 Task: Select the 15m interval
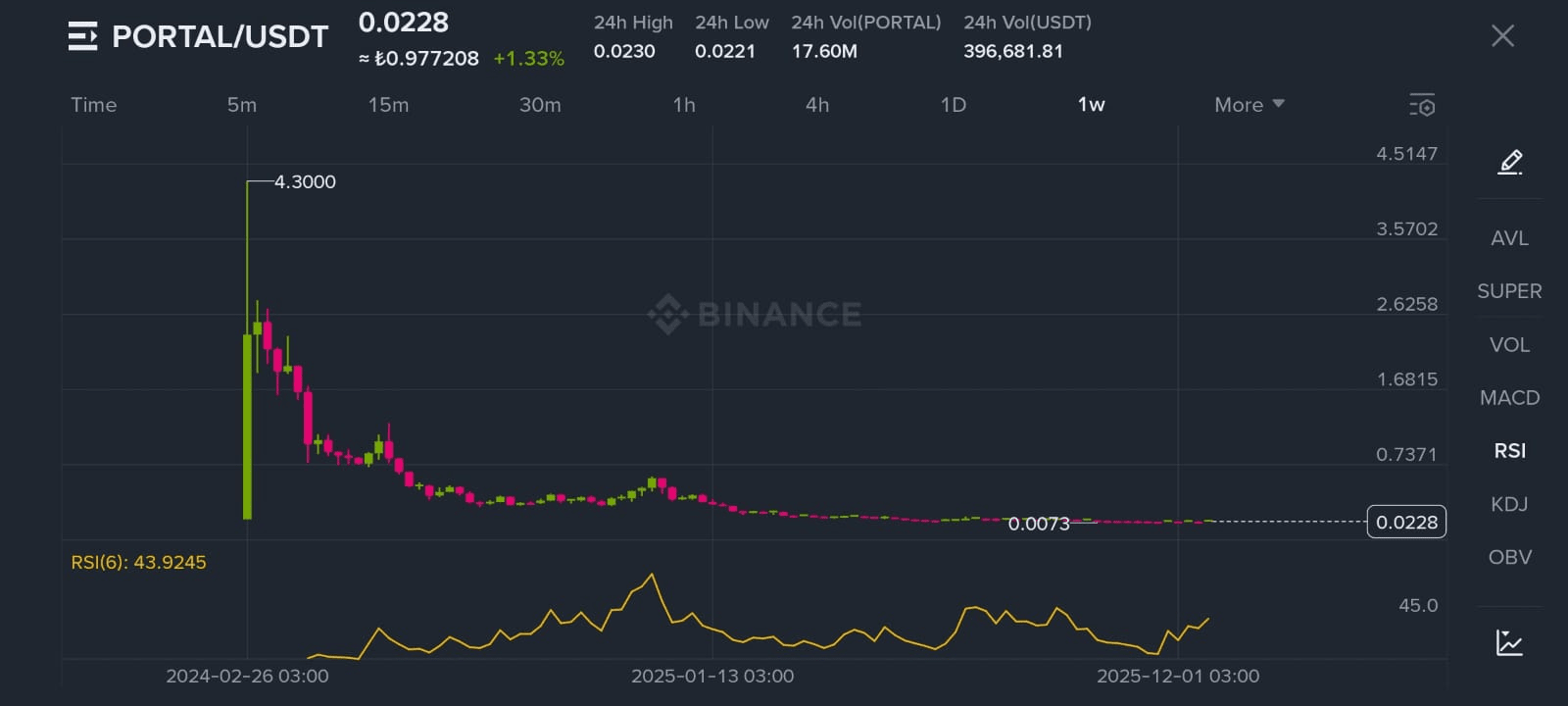[x=388, y=105]
